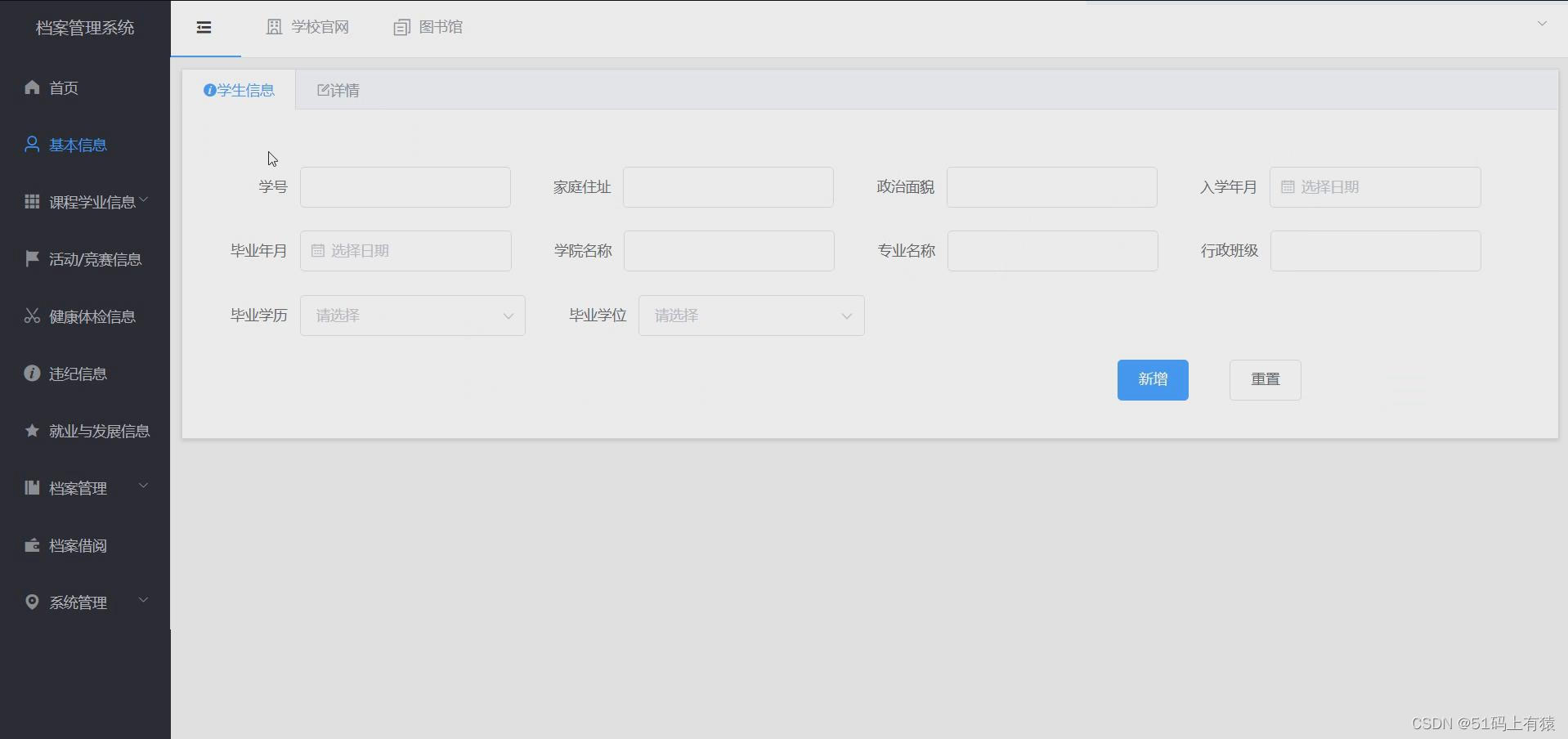1568x739 pixels.
Task: Click the calendar icon in 毕业年月 field
Action: pyautogui.click(x=318, y=251)
